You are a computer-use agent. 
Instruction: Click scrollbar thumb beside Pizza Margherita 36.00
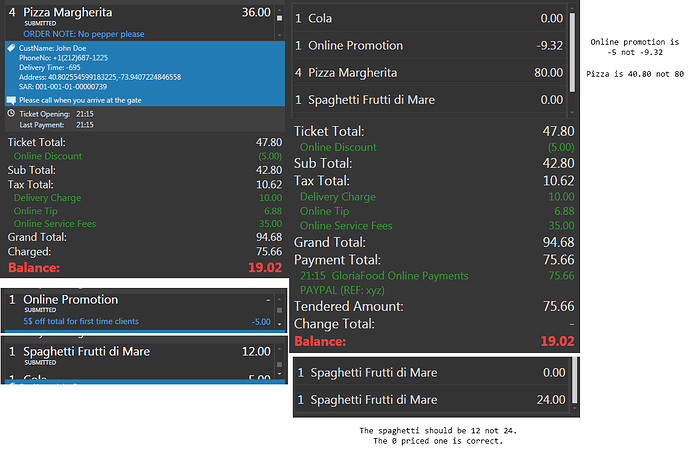[279, 18]
